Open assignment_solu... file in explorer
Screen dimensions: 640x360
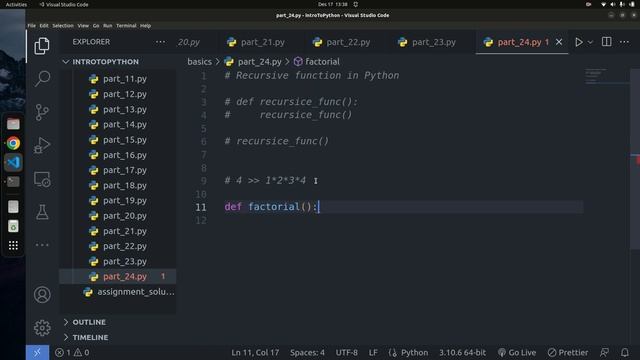click(118, 292)
